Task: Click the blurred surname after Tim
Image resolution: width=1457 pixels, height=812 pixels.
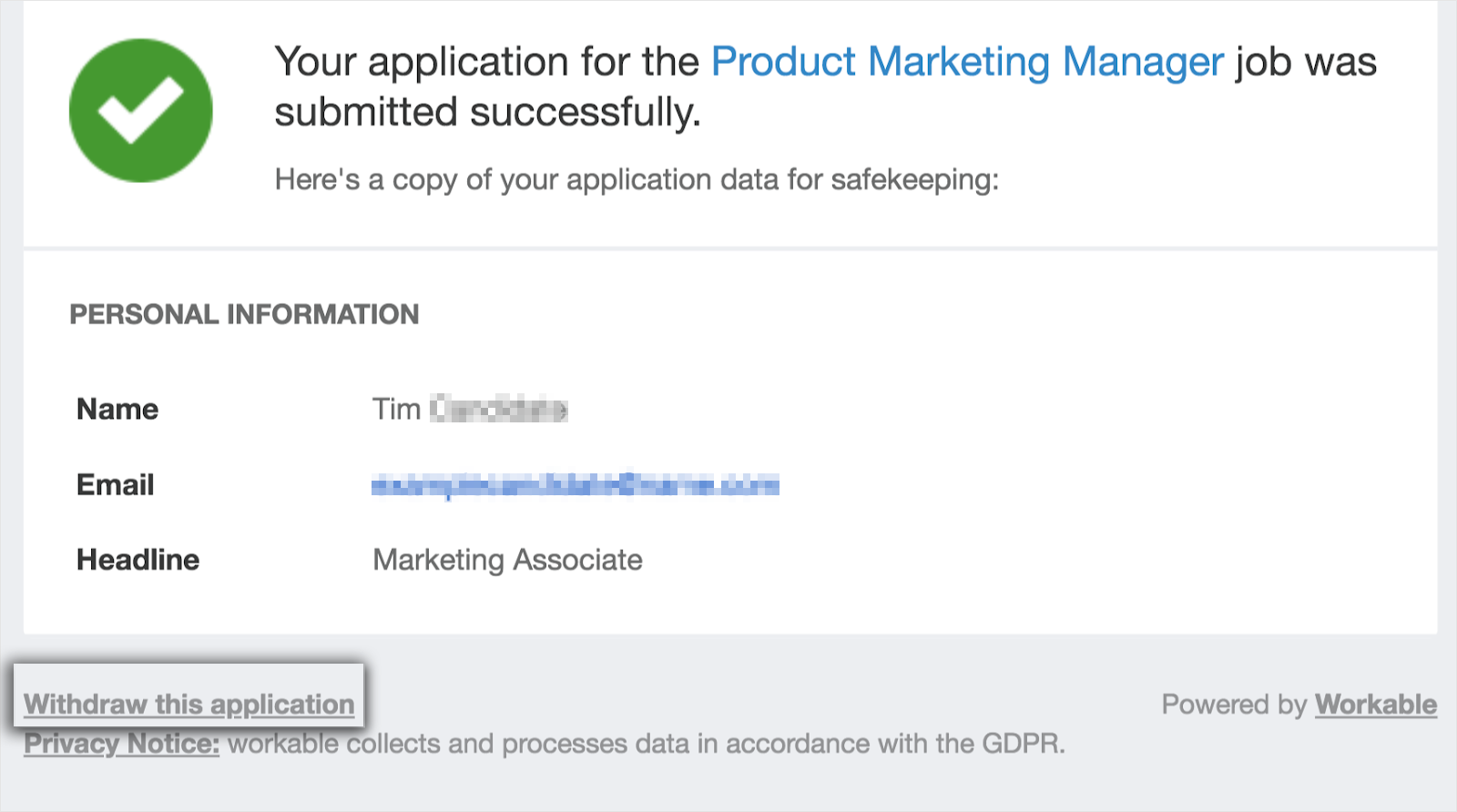Action: pos(499,410)
